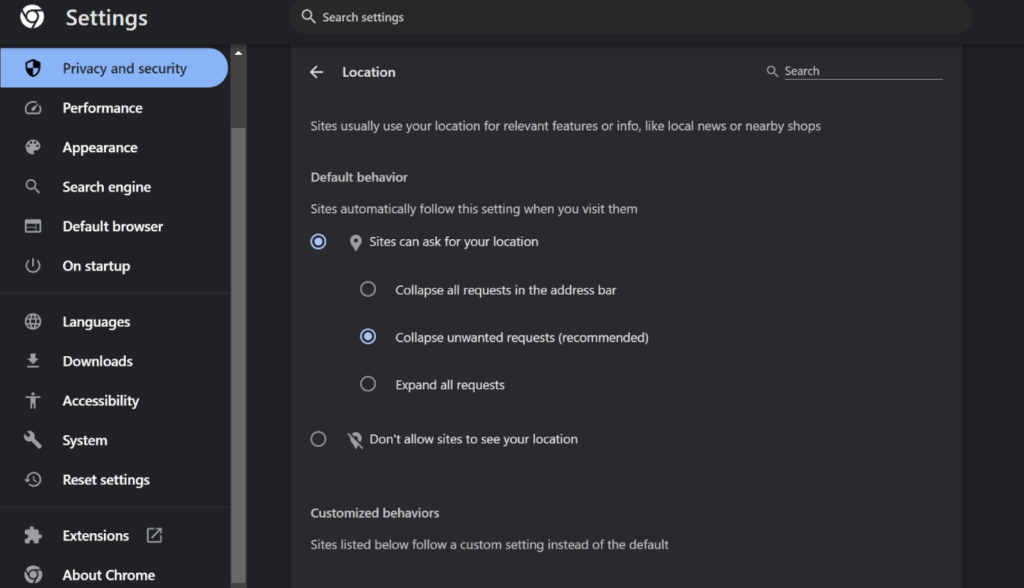Click the back arrow to leave Location settings
This screenshot has width=1024, height=588.
[x=317, y=72]
